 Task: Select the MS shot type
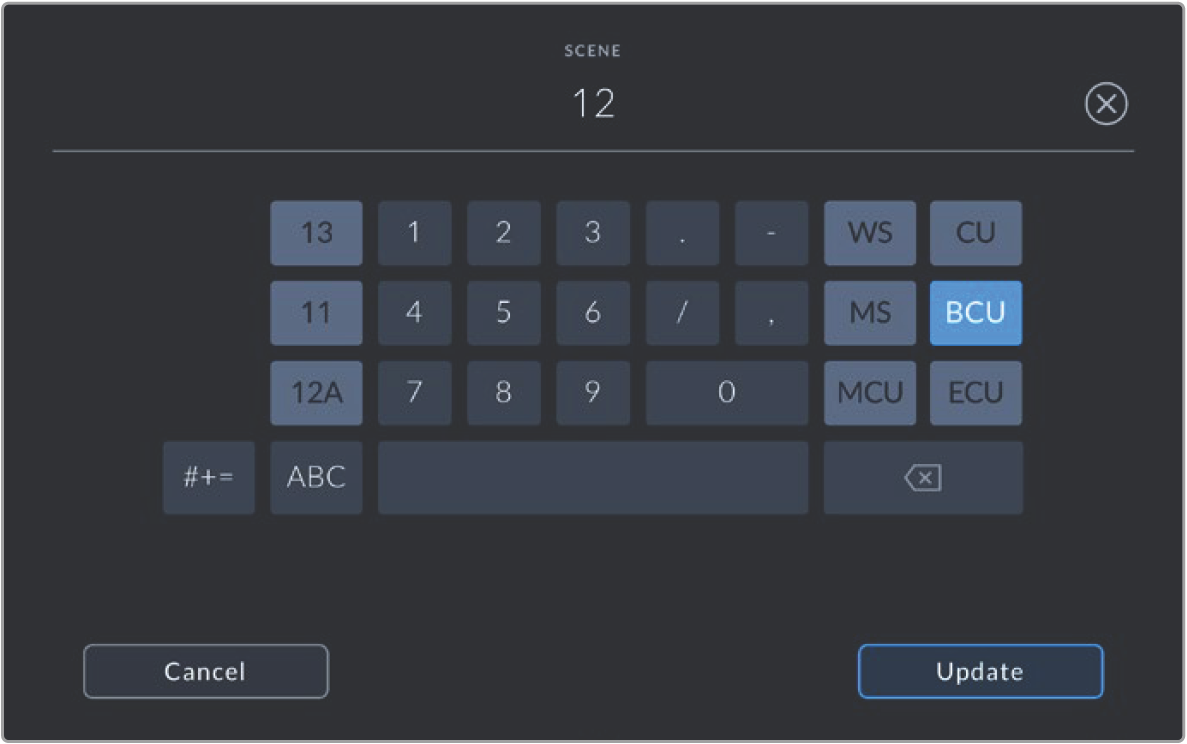(x=870, y=313)
